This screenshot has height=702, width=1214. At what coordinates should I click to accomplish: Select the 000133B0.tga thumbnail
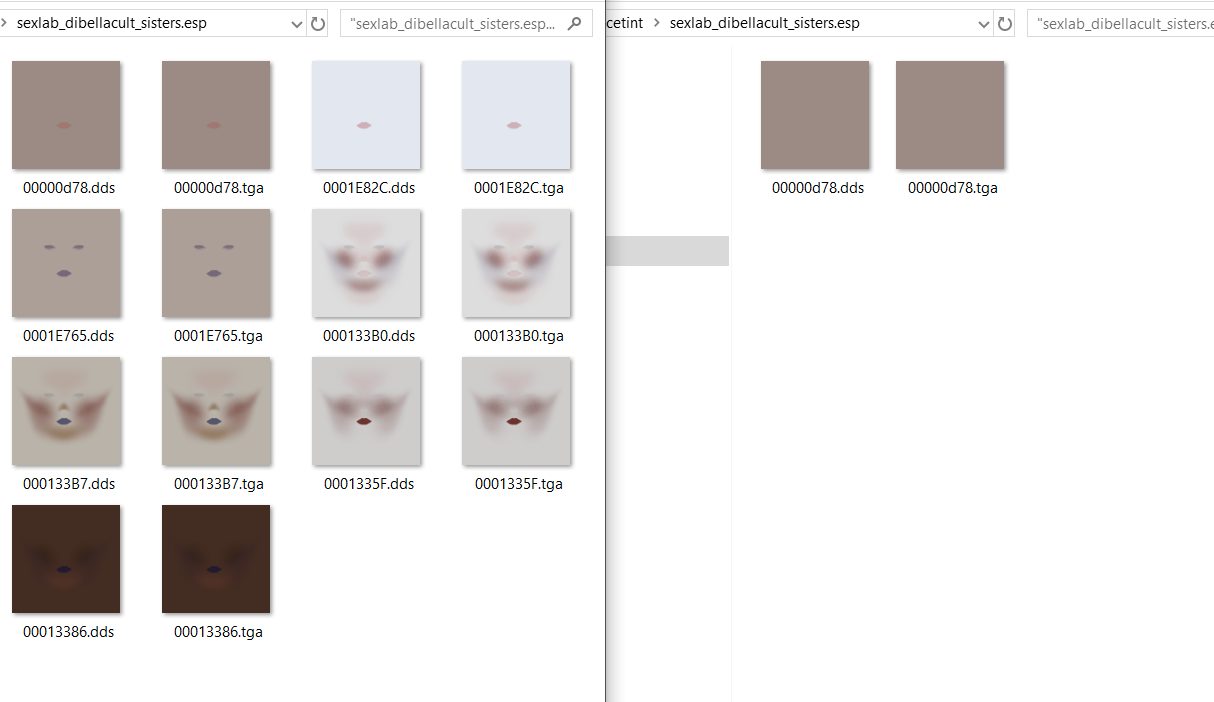(516, 263)
